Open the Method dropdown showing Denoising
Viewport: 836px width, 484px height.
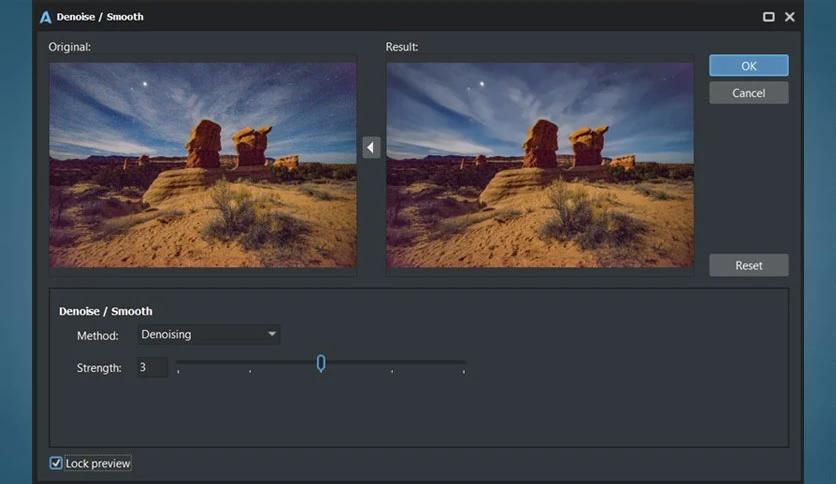click(208, 334)
